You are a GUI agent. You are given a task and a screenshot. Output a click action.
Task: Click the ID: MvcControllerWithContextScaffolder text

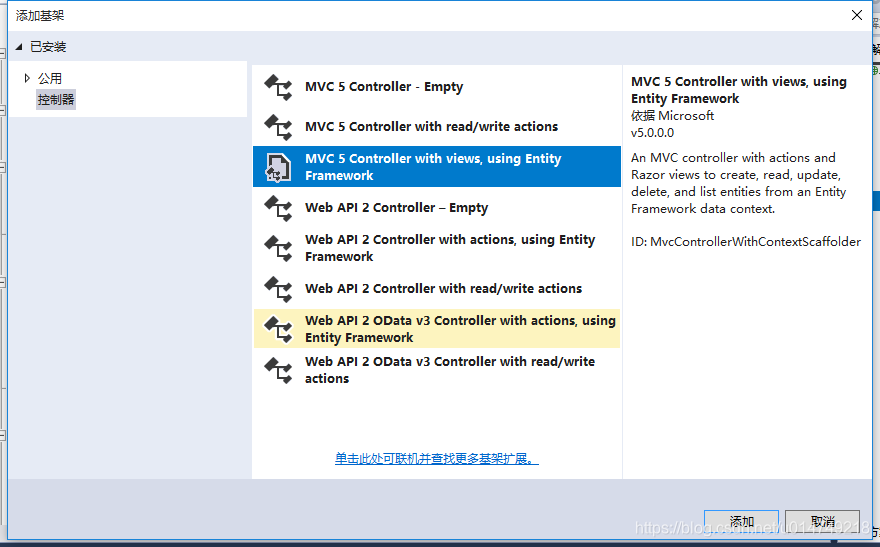[746, 242]
